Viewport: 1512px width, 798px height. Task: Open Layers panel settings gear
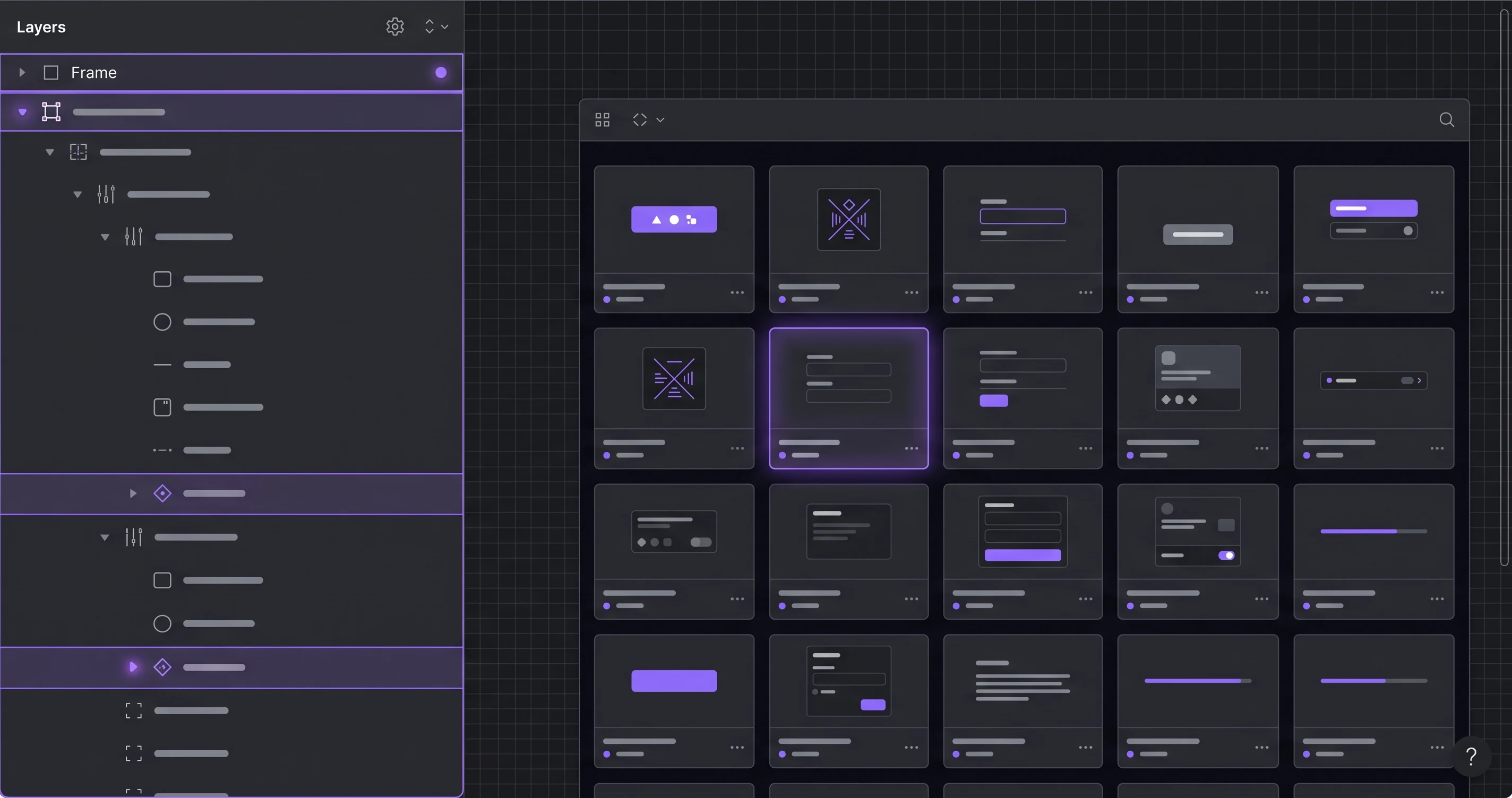point(395,27)
